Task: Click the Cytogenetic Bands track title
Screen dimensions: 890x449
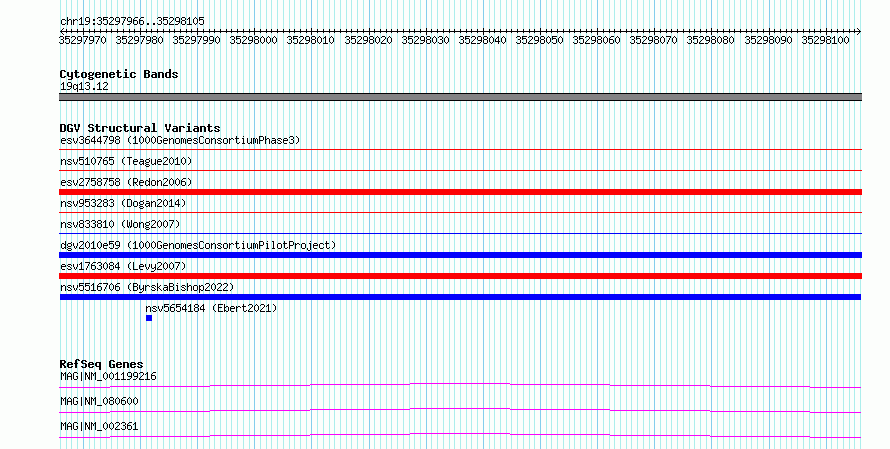Action: click(x=119, y=74)
